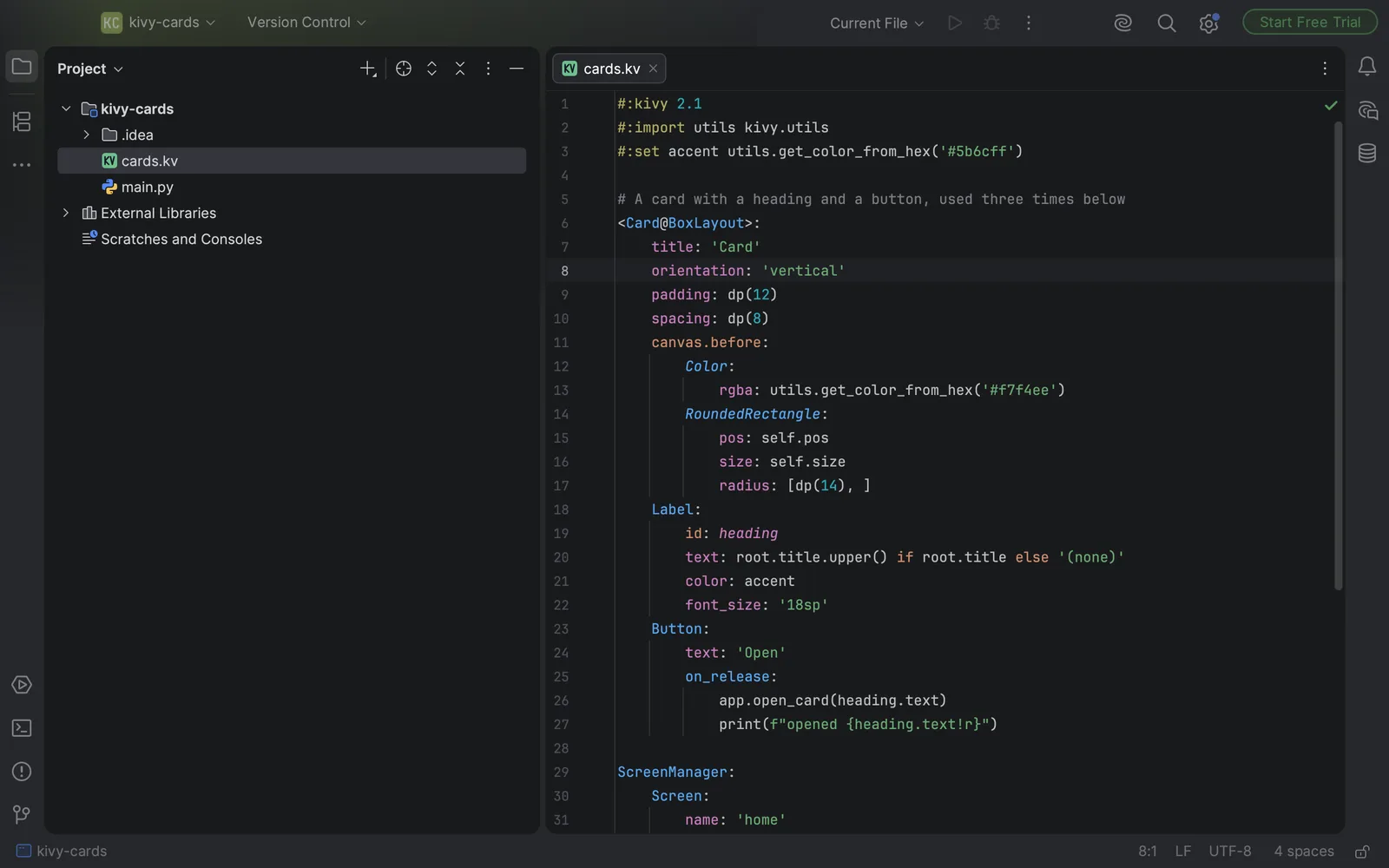Collapse the kivy-cards root folder
1389x868 pixels.
[66, 108]
